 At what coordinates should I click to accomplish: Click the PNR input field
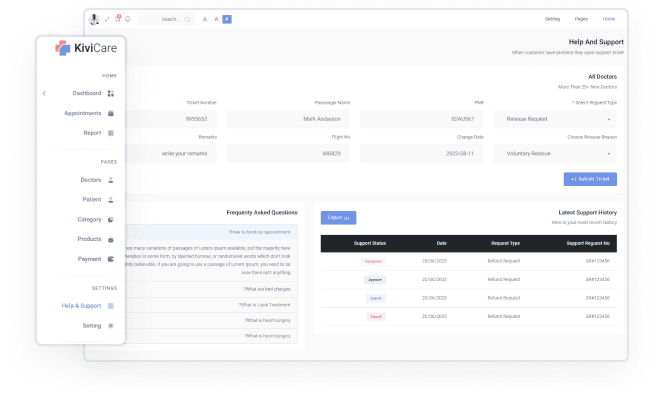pos(421,119)
